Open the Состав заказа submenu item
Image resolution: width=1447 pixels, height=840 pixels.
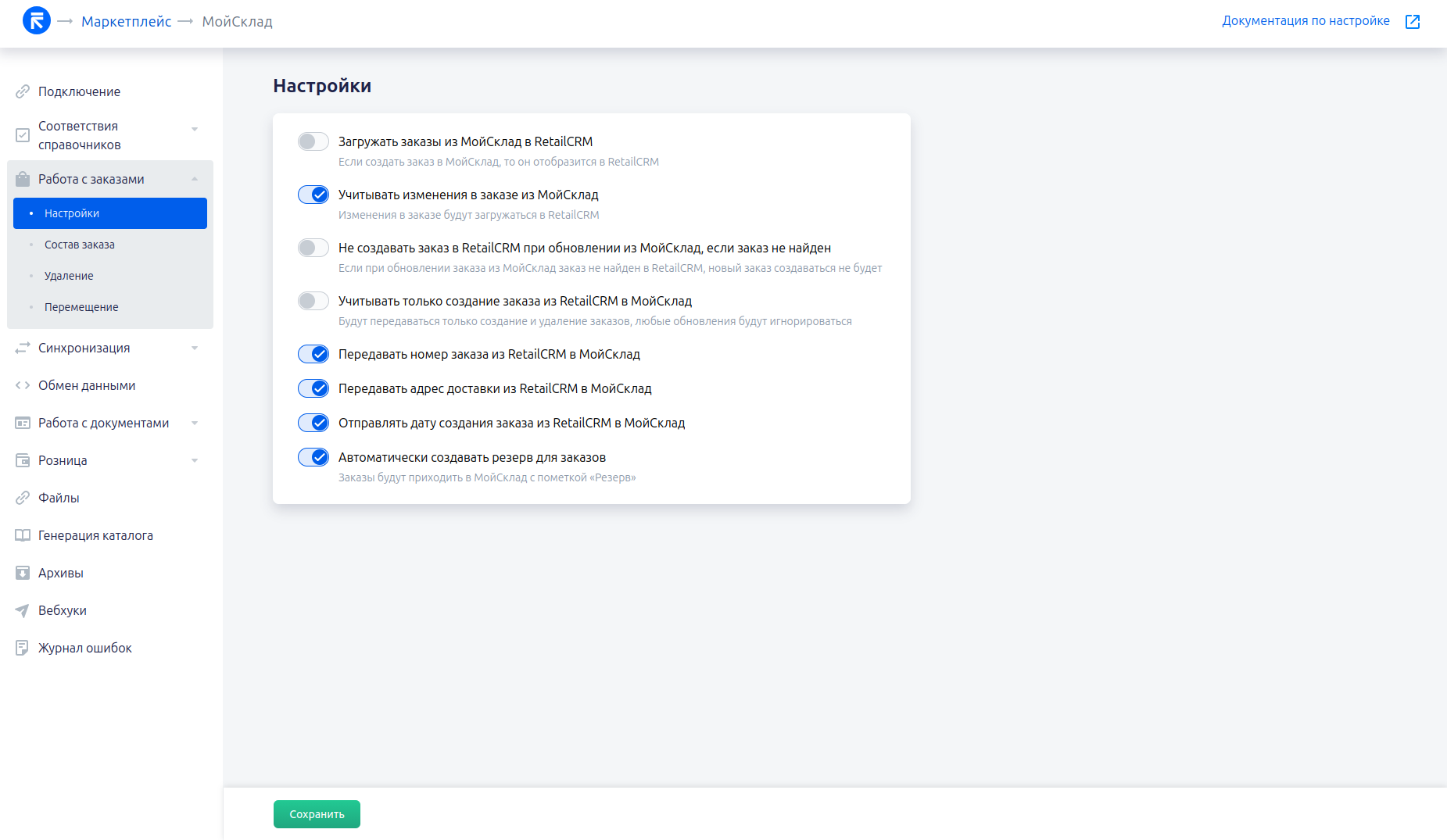[80, 245]
